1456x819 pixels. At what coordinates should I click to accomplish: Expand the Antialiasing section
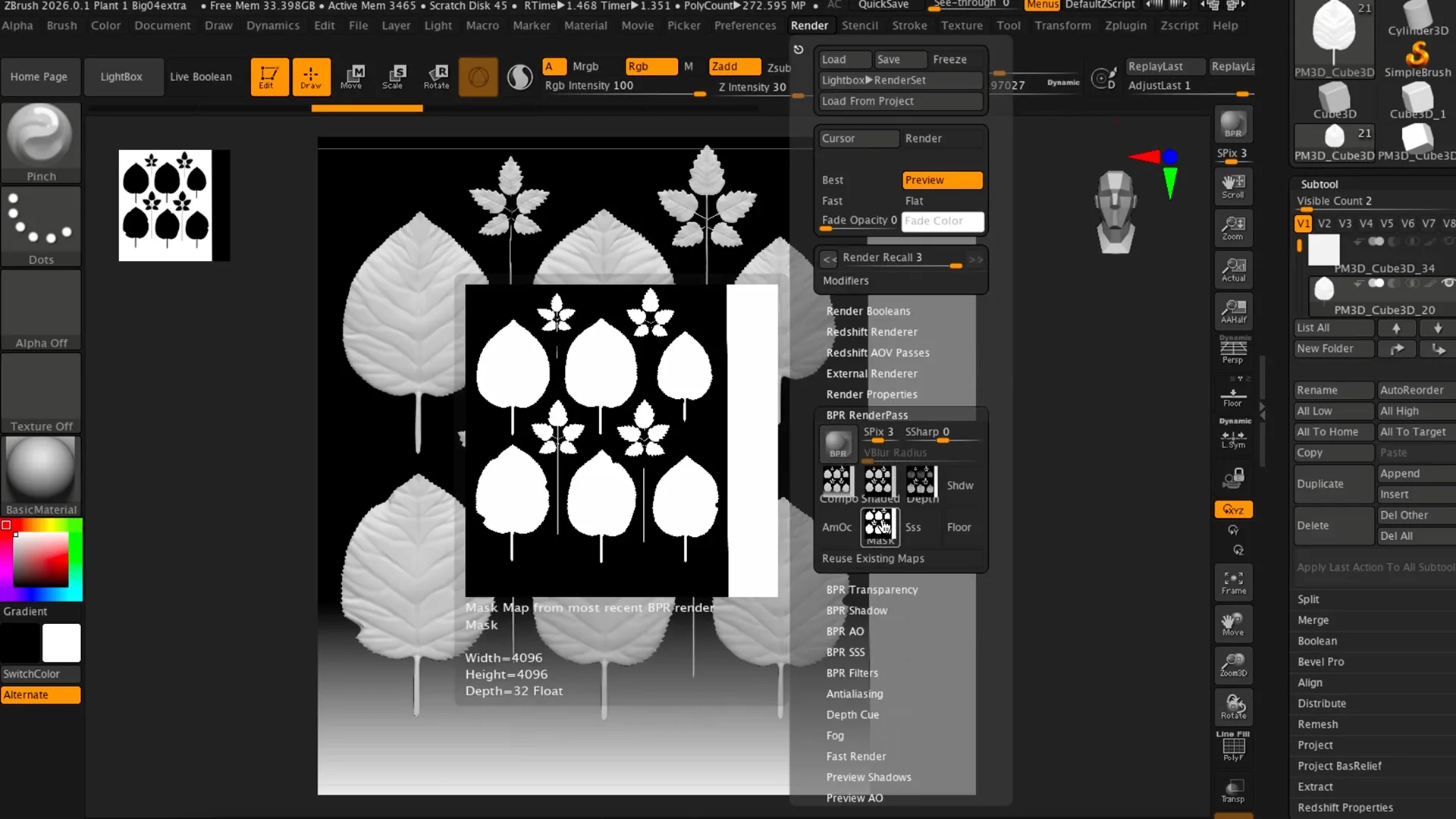(x=854, y=694)
